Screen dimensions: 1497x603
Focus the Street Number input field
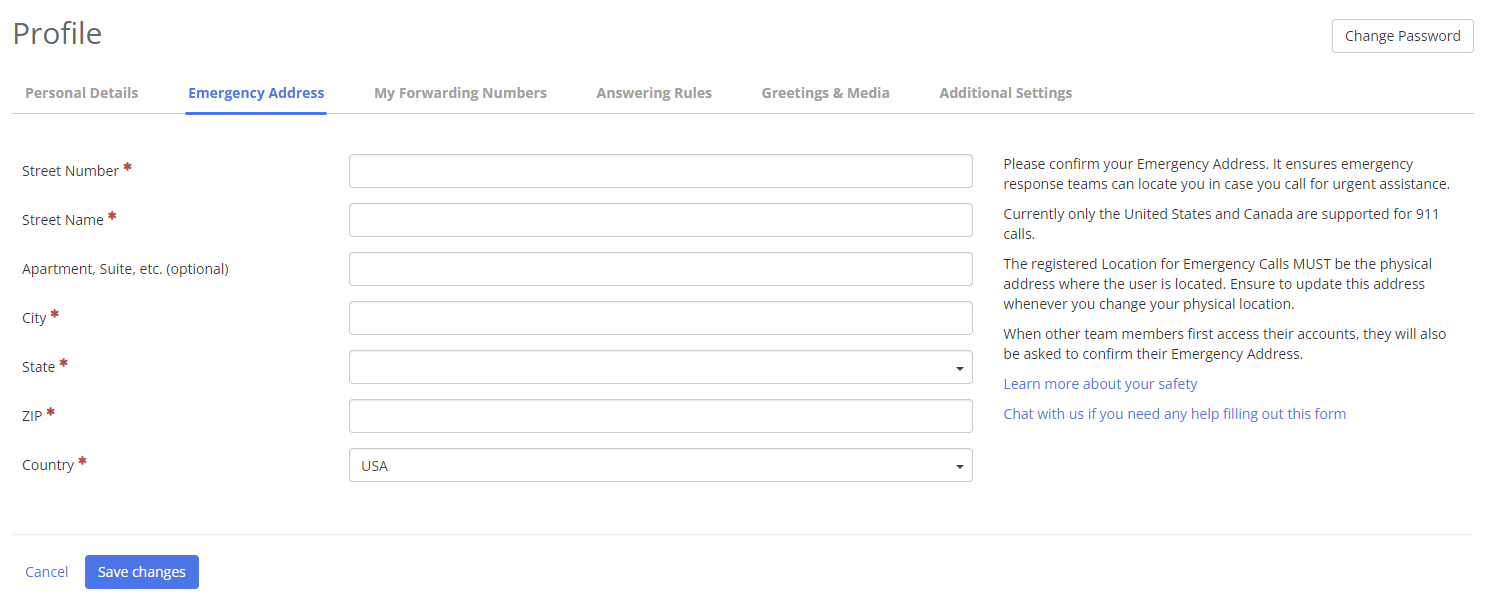pyautogui.click(x=660, y=171)
